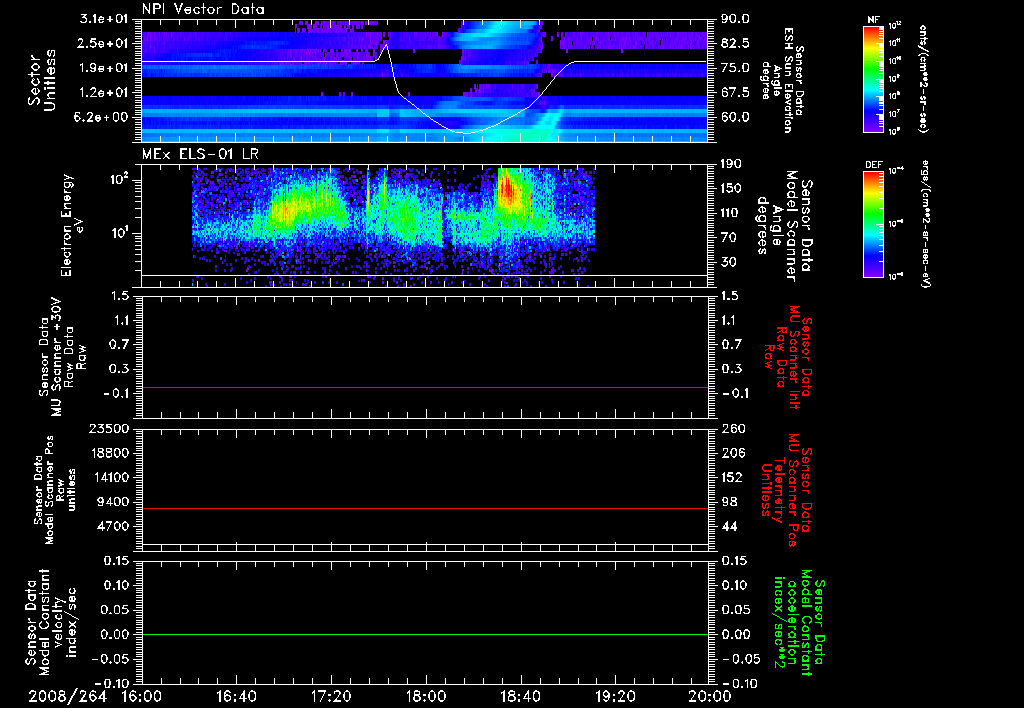
Task: Click the 'ESH Sun Elevation Angle' axis title
Action: point(781,80)
